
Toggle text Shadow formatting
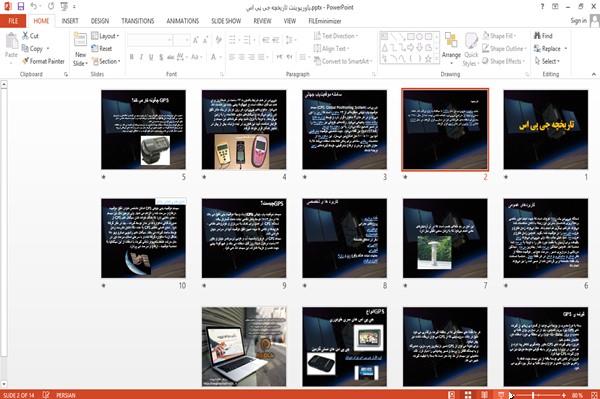161,57
